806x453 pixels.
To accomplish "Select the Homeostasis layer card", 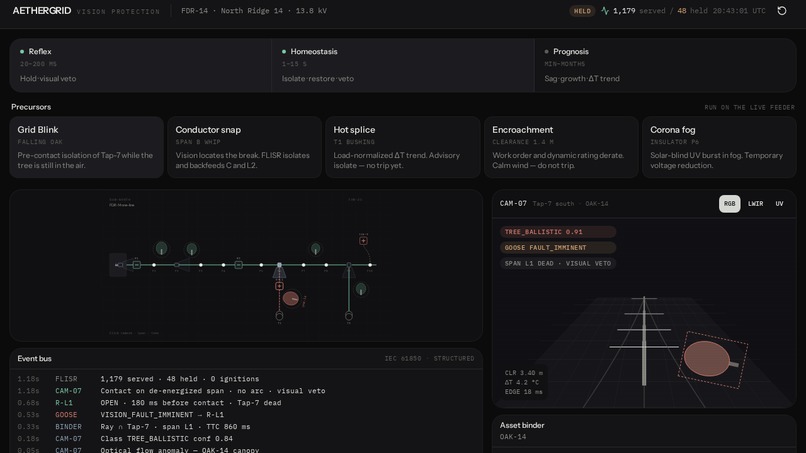I will [x=402, y=65].
